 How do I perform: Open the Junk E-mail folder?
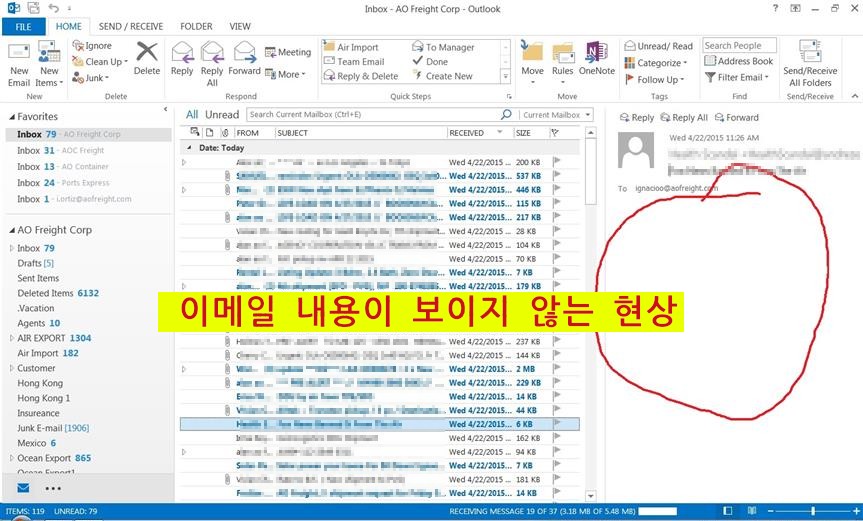tap(53, 428)
